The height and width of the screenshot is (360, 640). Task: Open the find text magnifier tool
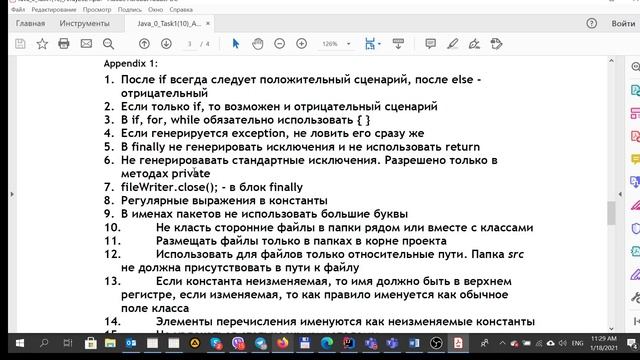tap(108, 44)
